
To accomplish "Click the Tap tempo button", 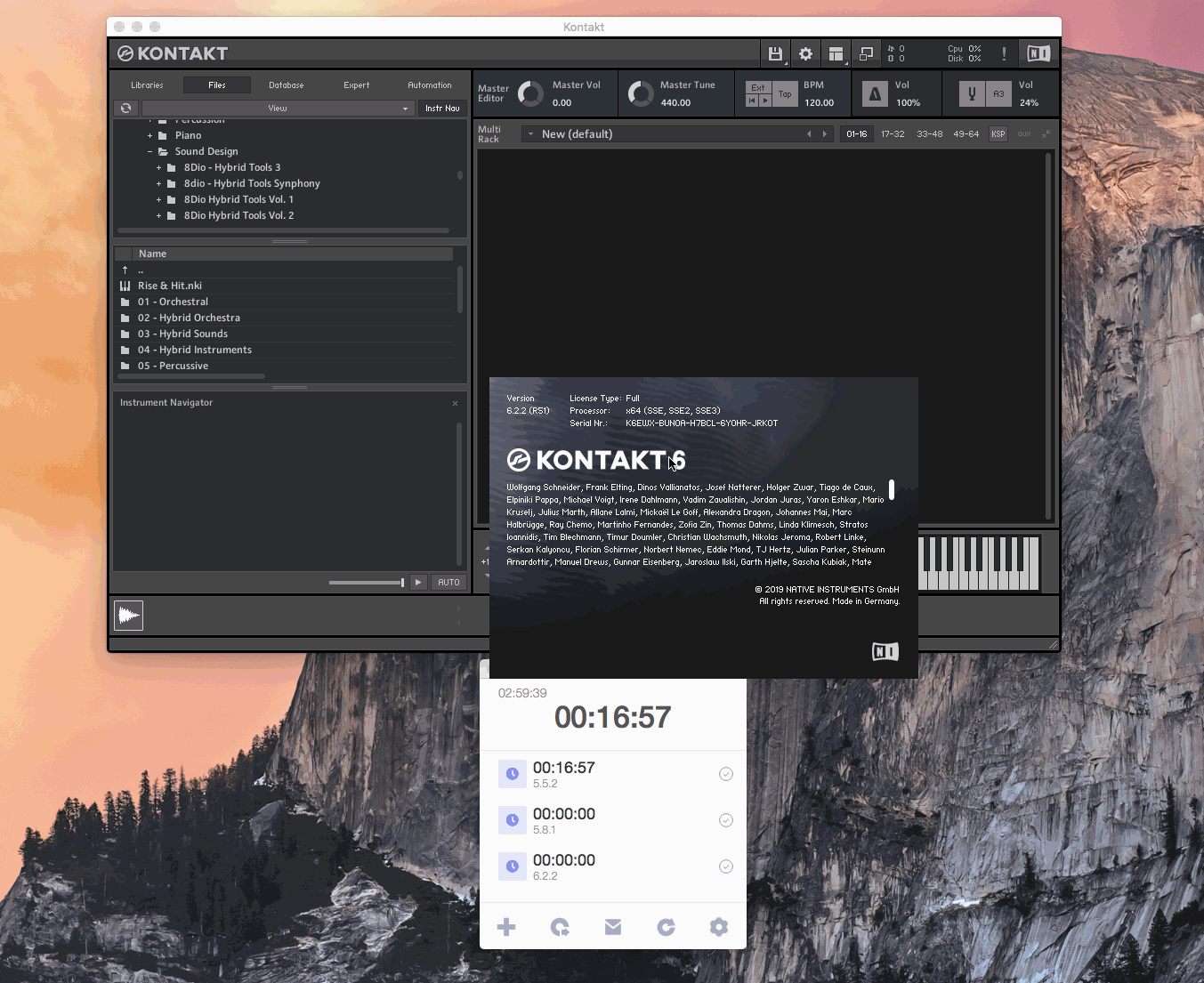I will coord(785,94).
